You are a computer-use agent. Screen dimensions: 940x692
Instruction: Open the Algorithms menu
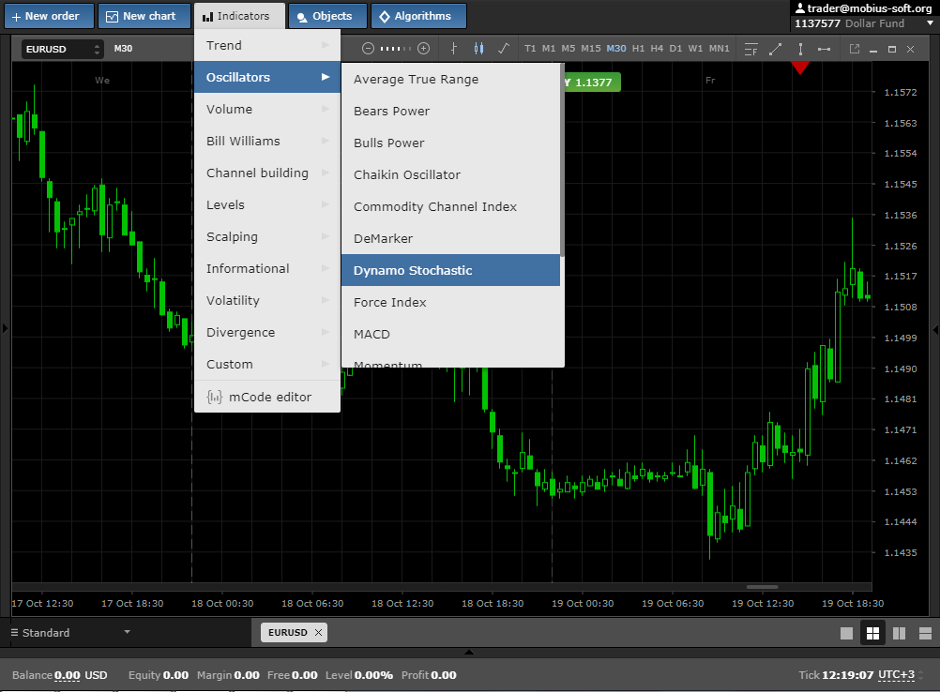point(418,16)
